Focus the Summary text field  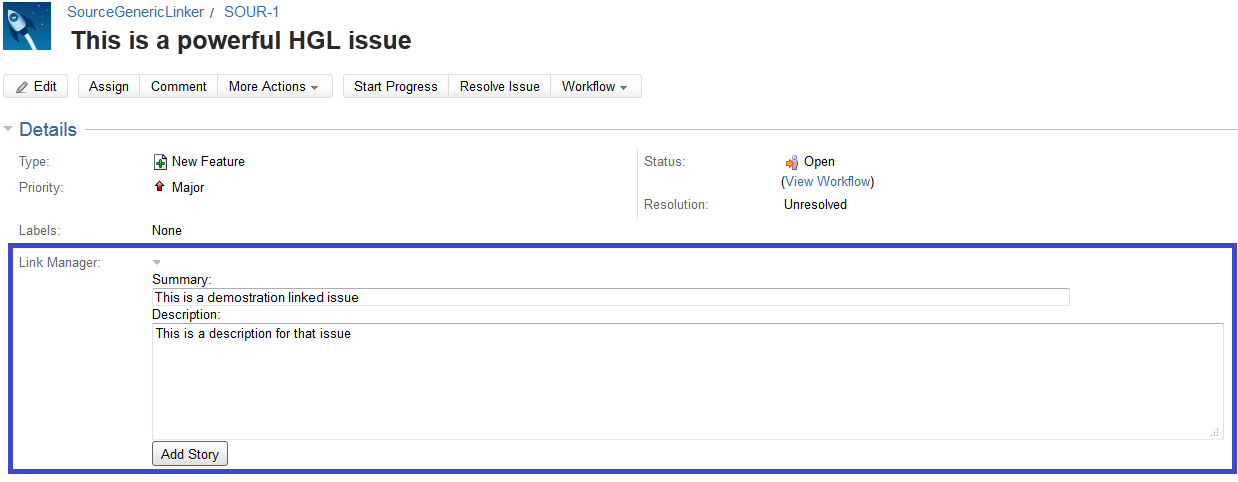click(x=610, y=297)
